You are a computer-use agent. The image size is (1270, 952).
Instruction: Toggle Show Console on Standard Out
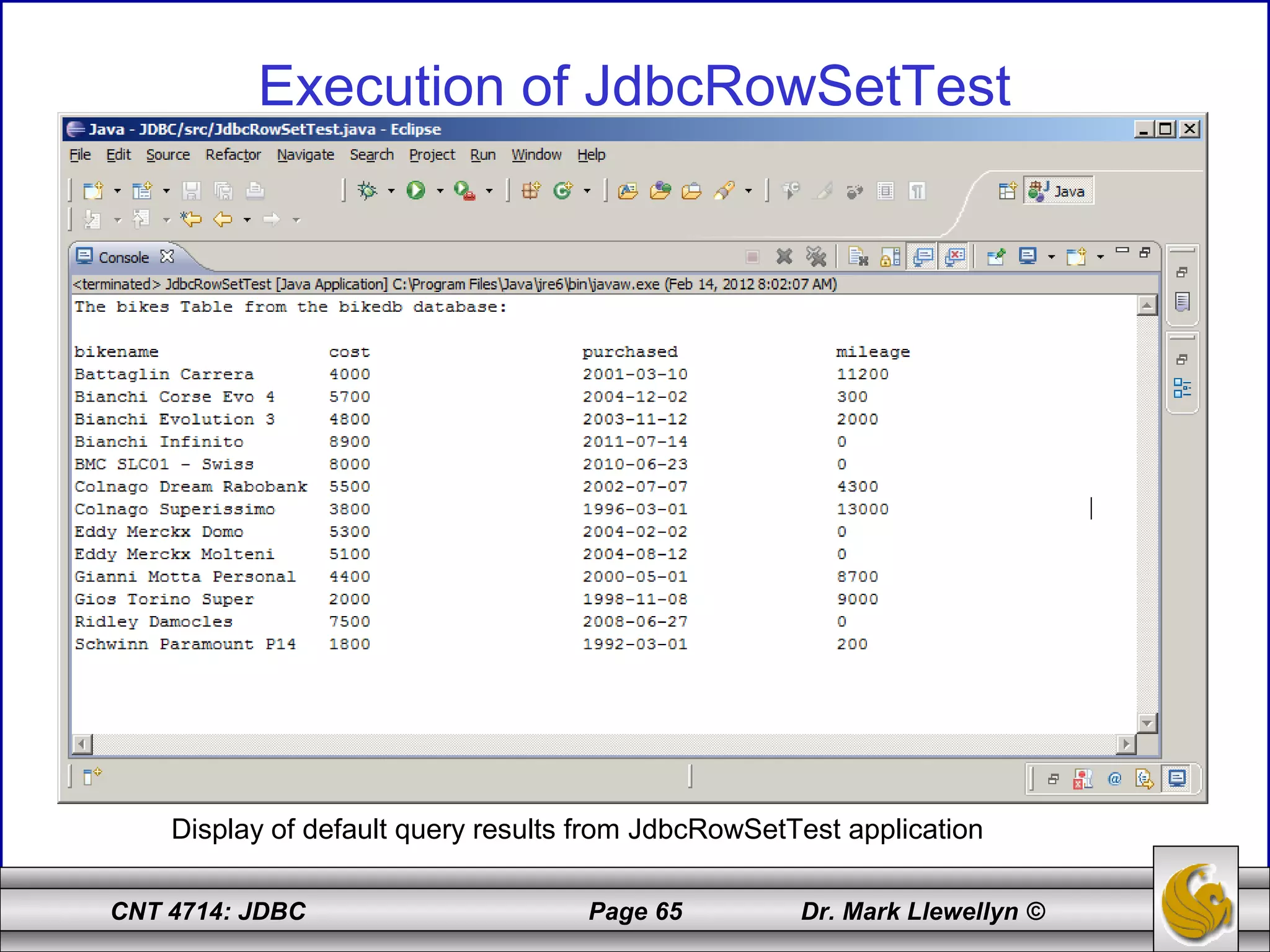coord(923,256)
